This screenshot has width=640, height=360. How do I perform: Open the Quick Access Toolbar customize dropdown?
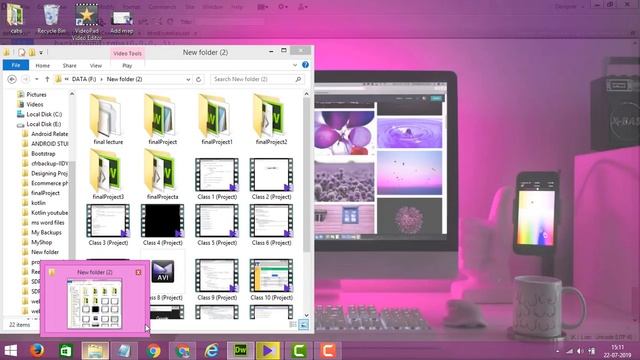41,53
